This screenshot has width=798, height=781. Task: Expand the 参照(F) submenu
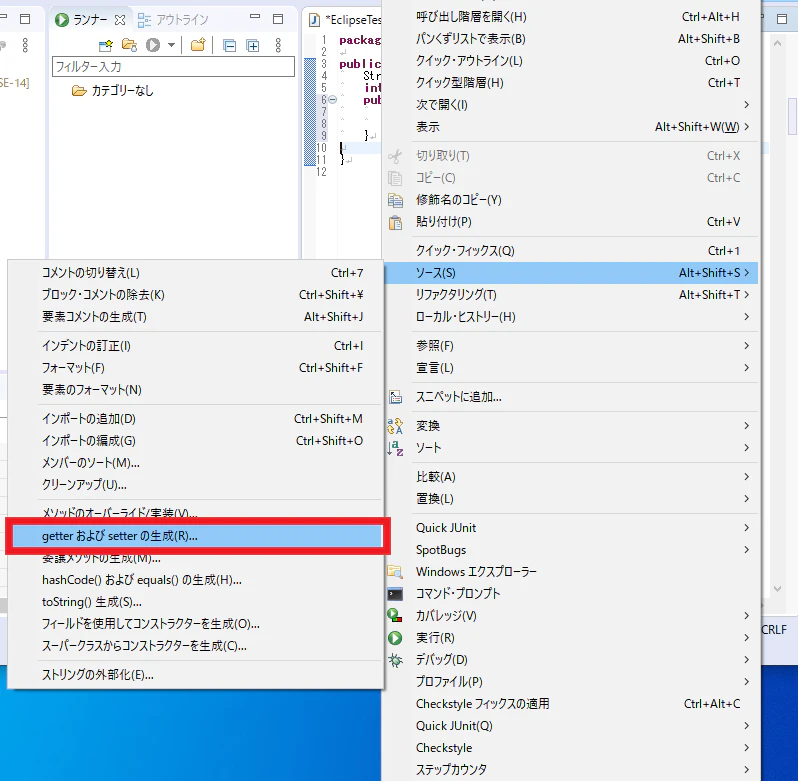coord(571,345)
